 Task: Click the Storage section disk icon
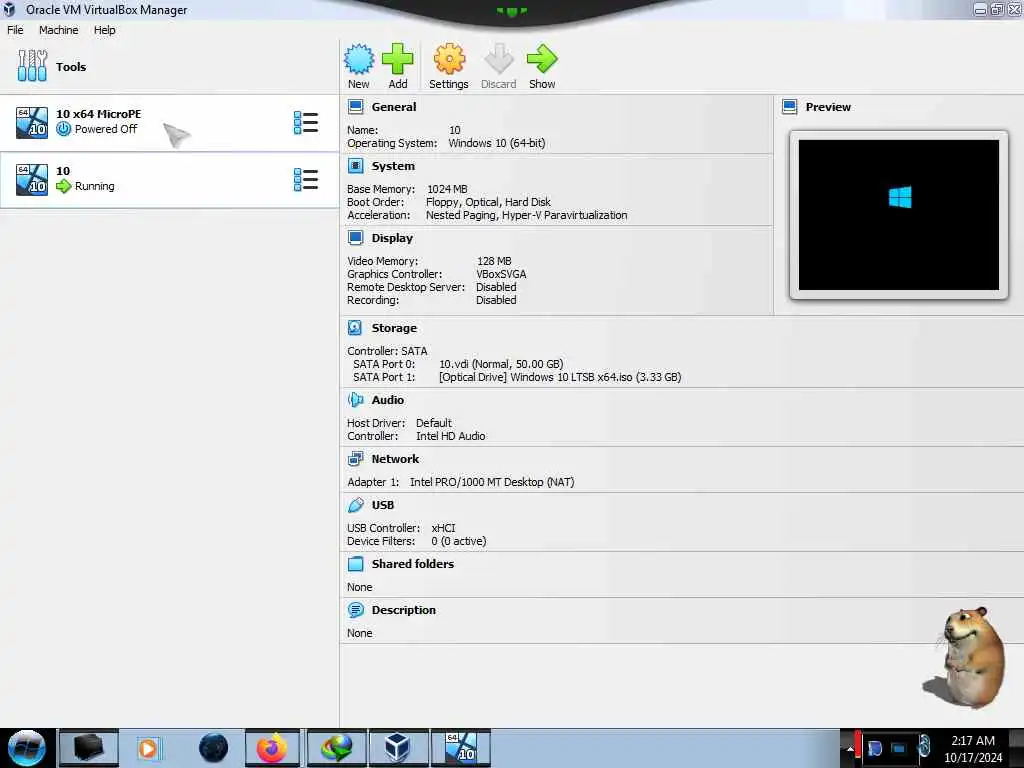[355, 328]
